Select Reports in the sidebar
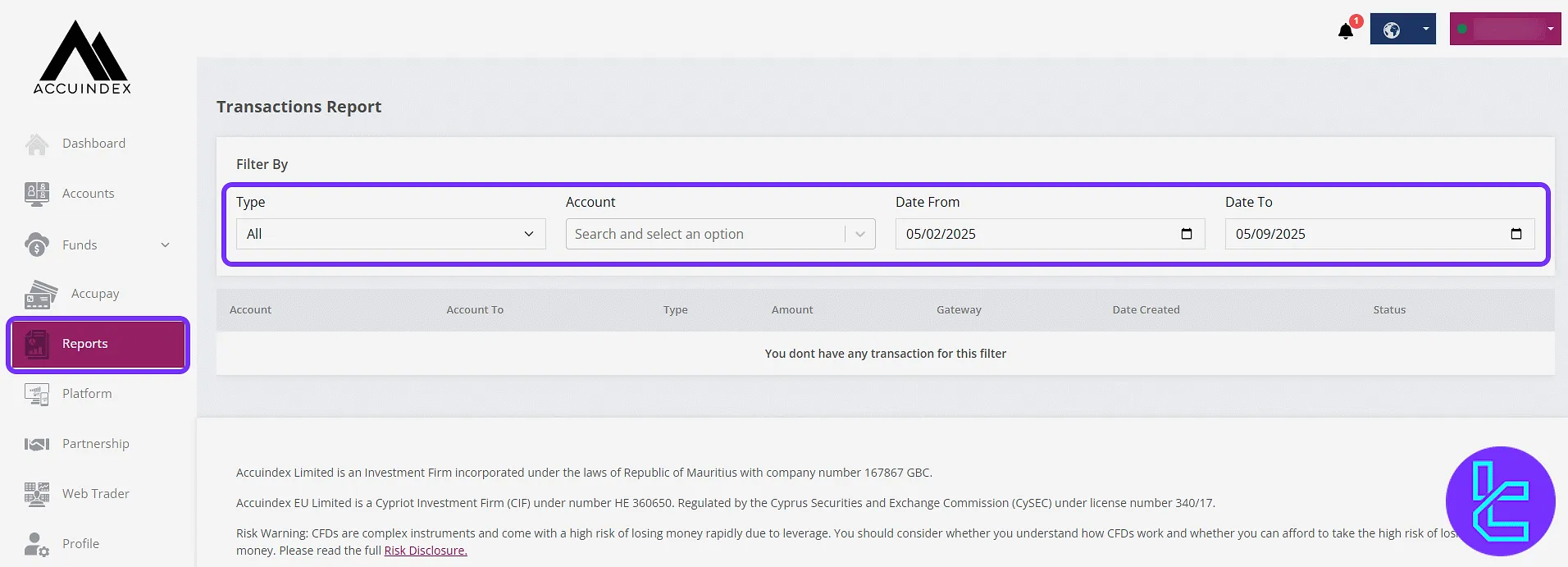 pos(98,345)
